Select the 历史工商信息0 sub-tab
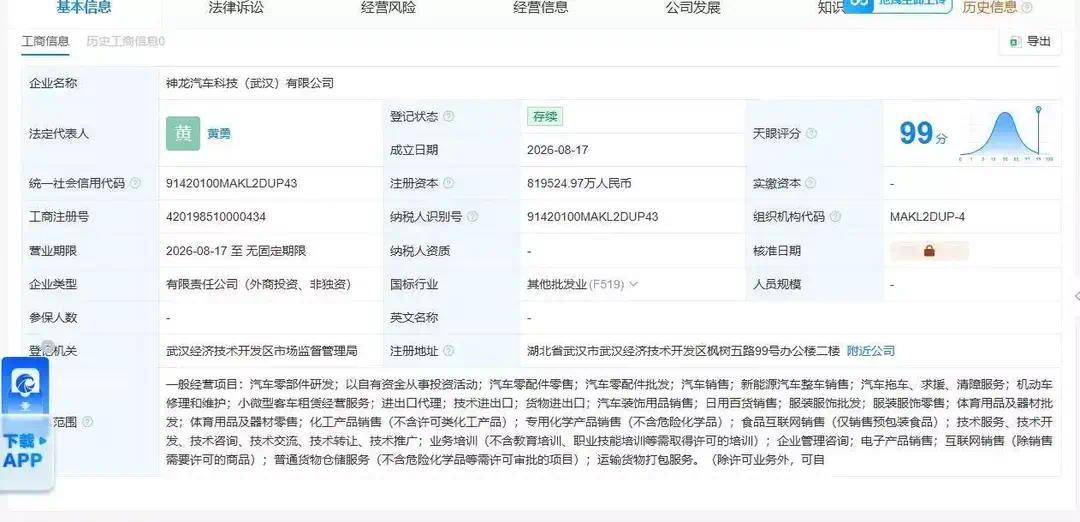Viewport: 1080px width, 522px height. (125, 41)
